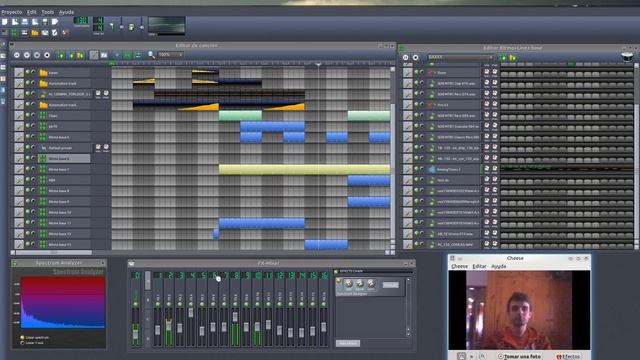Open instrument plugins sidebar tab

[3, 44]
